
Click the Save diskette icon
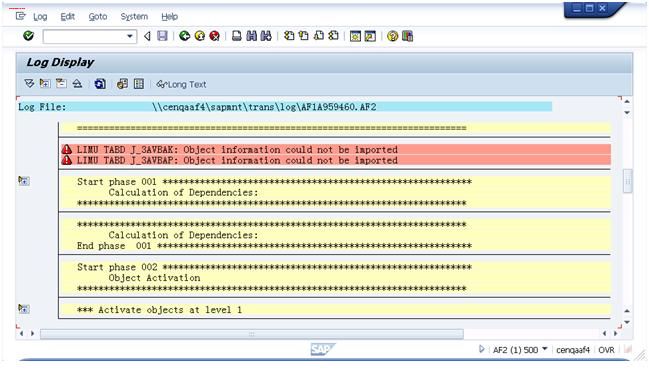tap(162, 36)
